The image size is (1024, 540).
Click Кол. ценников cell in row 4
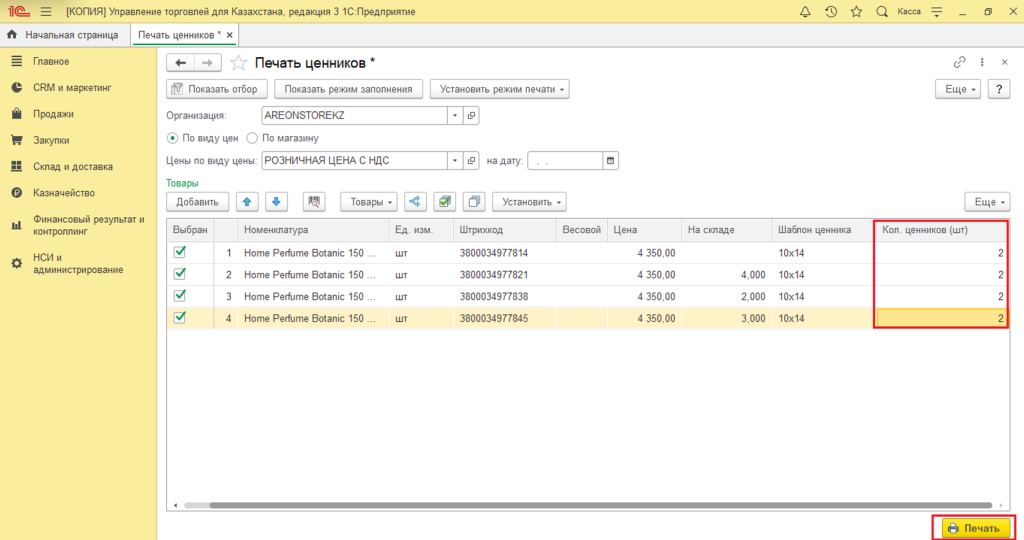(x=941, y=318)
